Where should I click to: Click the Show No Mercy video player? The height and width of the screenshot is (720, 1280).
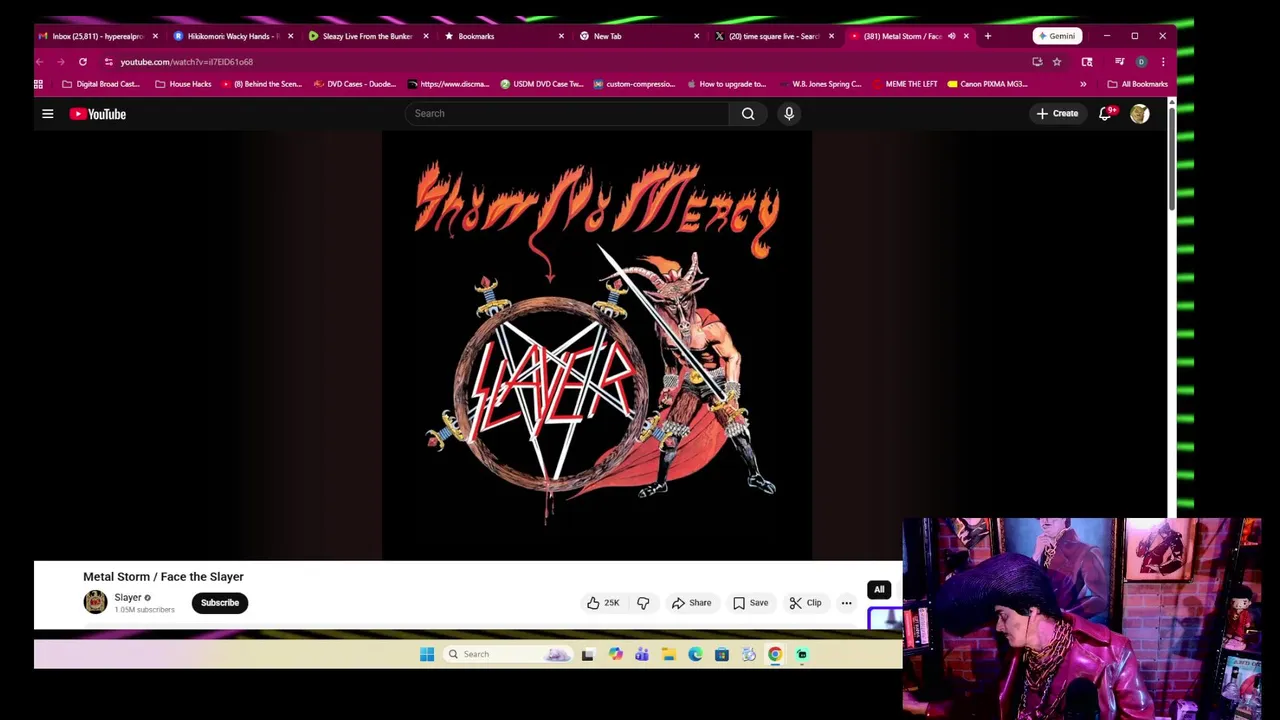point(597,345)
